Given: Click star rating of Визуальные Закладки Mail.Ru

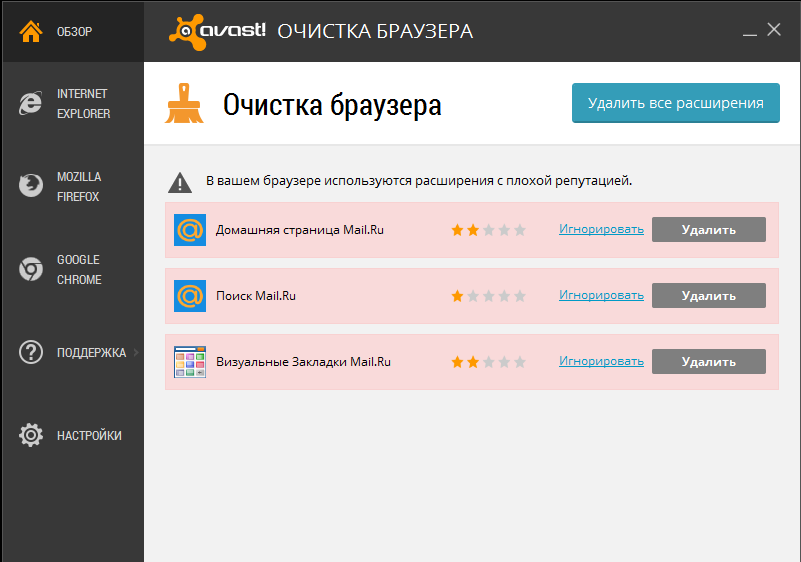Looking at the screenshot, I should coord(488,362).
